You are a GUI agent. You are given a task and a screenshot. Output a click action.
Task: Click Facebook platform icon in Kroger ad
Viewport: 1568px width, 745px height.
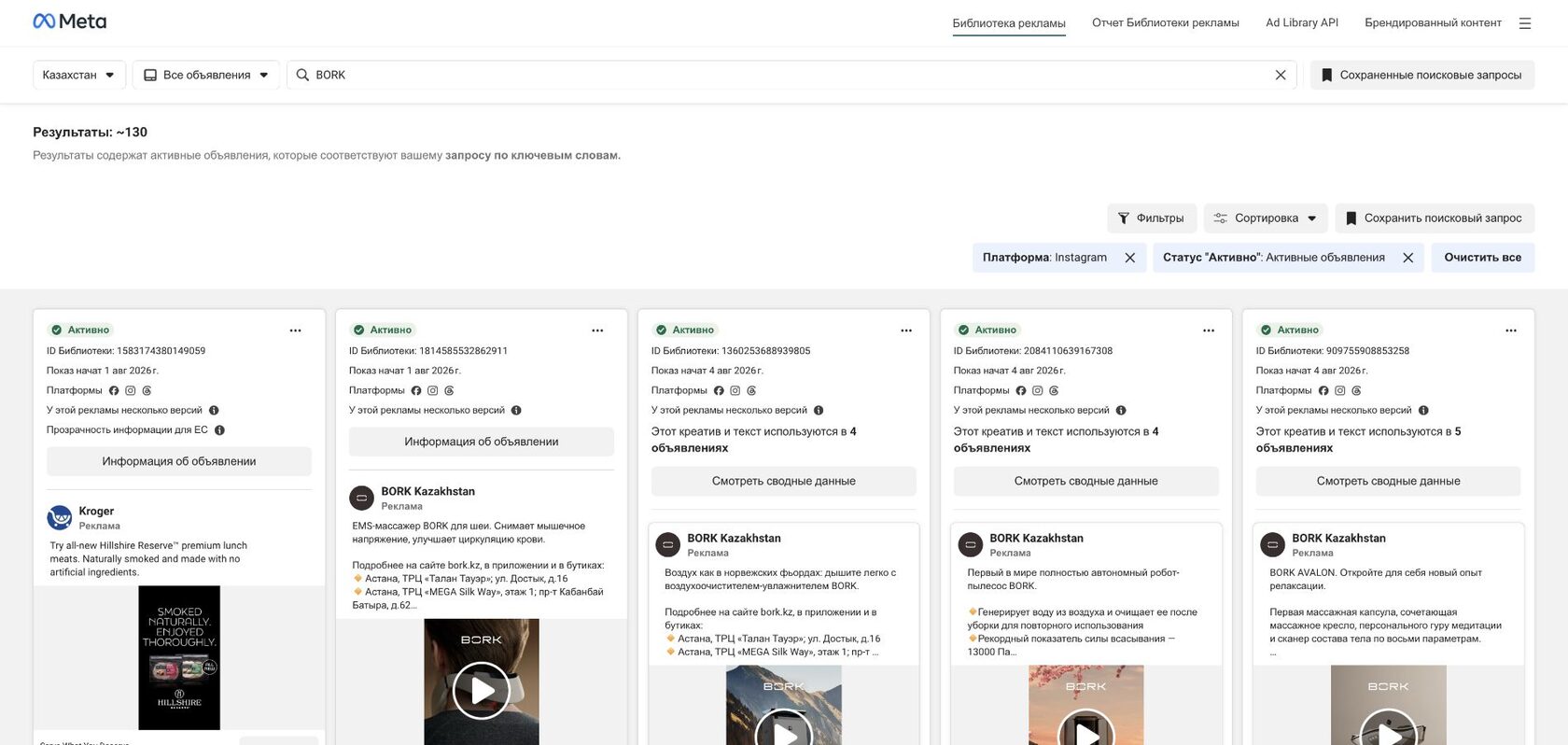[x=114, y=390]
